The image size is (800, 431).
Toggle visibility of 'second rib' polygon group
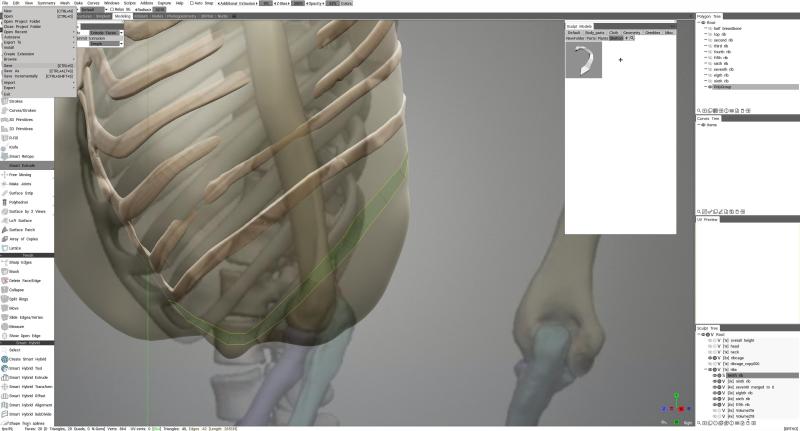tap(710, 40)
